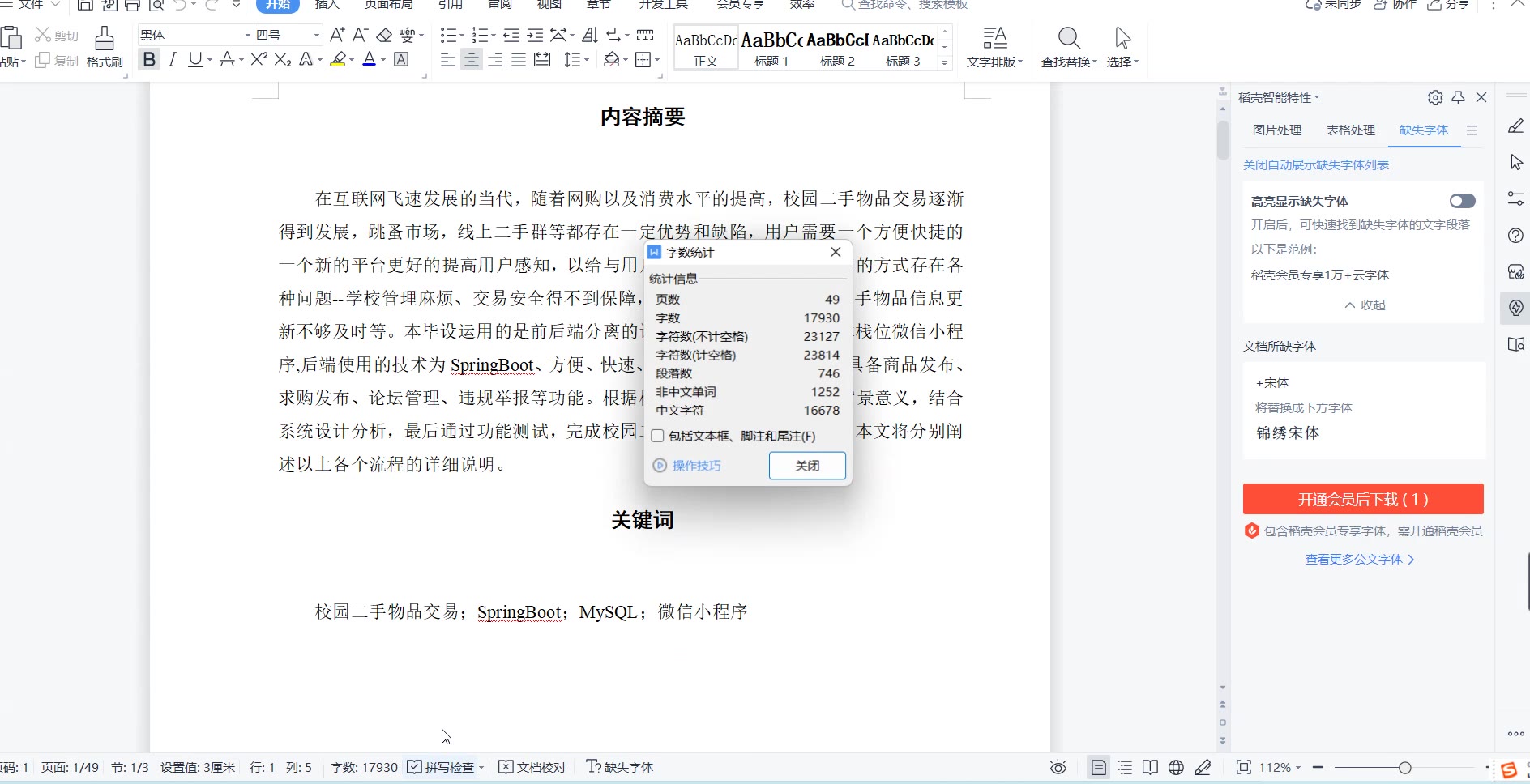This screenshot has height=784, width=1530.
Task: Open the 引用 ribbon tab
Action: (x=451, y=5)
